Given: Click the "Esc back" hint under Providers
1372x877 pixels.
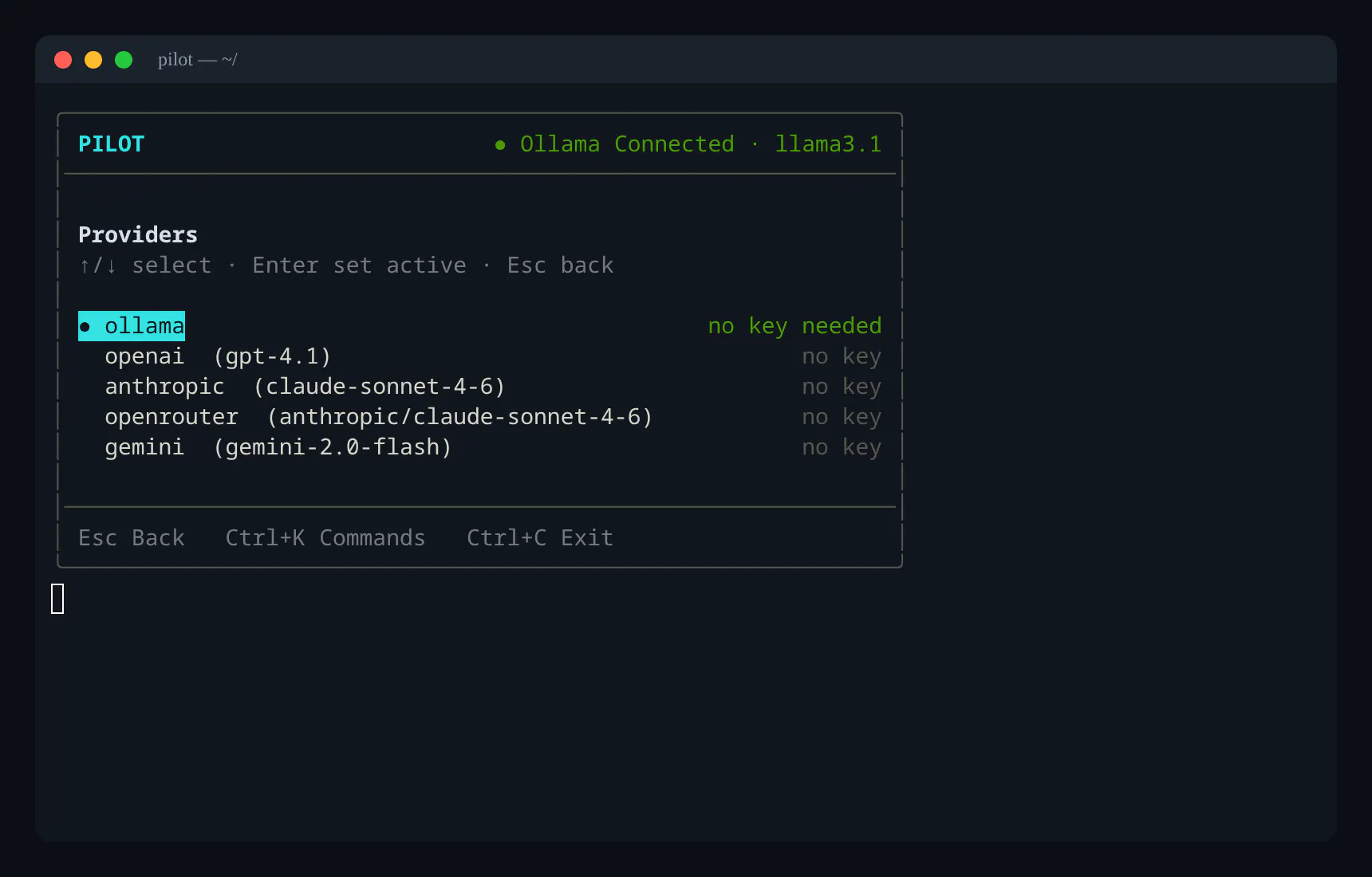Looking at the screenshot, I should pyautogui.click(x=560, y=265).
